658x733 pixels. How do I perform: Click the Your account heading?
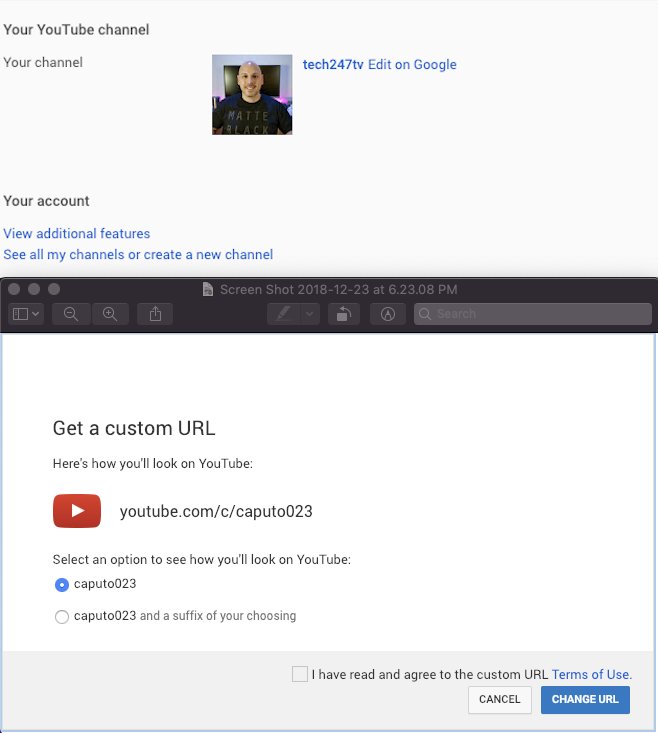coord(46,201)
